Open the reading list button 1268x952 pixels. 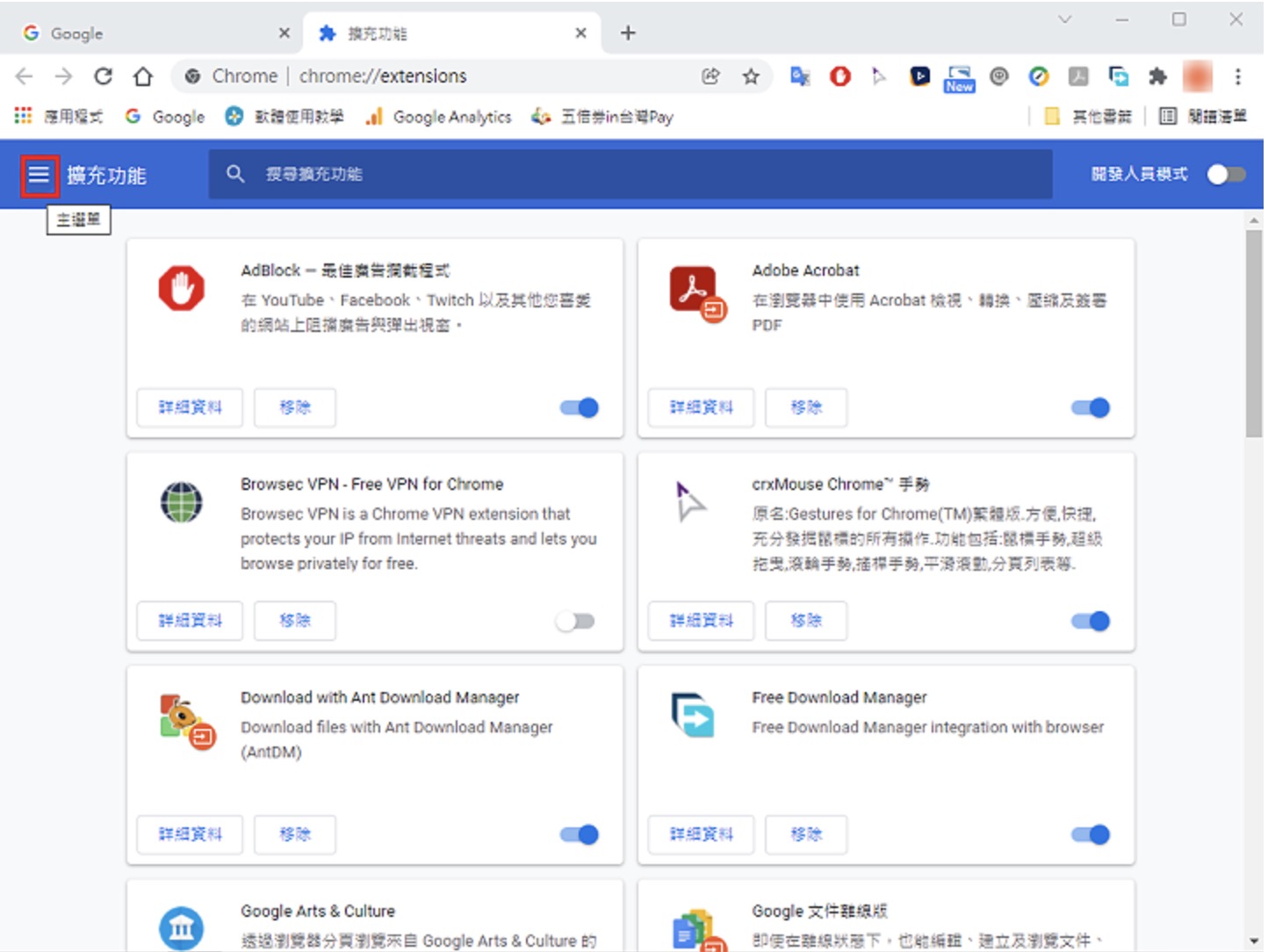click(1202, 117)
